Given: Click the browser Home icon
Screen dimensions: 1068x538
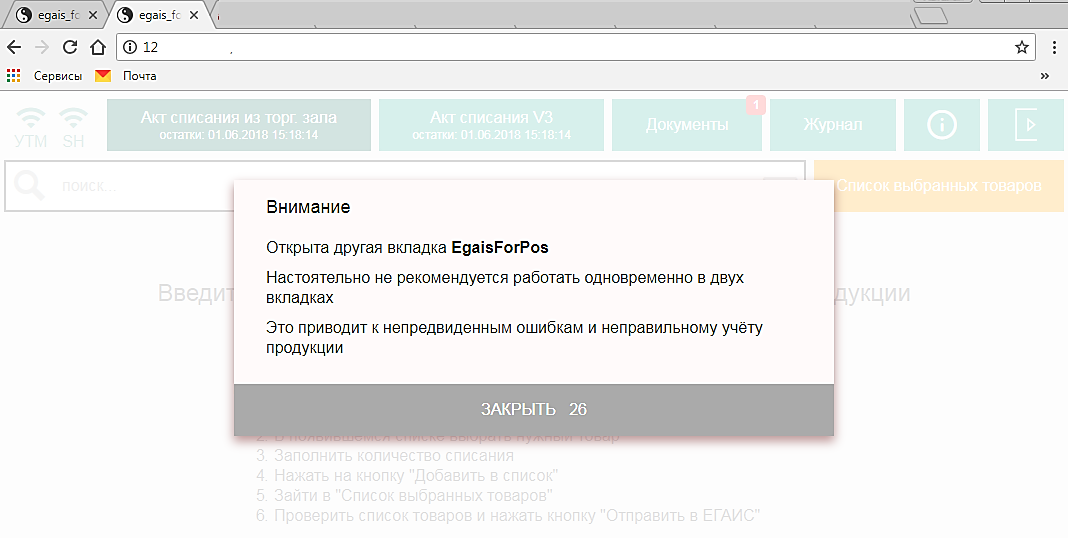Looking at the screenshot, I should pos(97,47).
